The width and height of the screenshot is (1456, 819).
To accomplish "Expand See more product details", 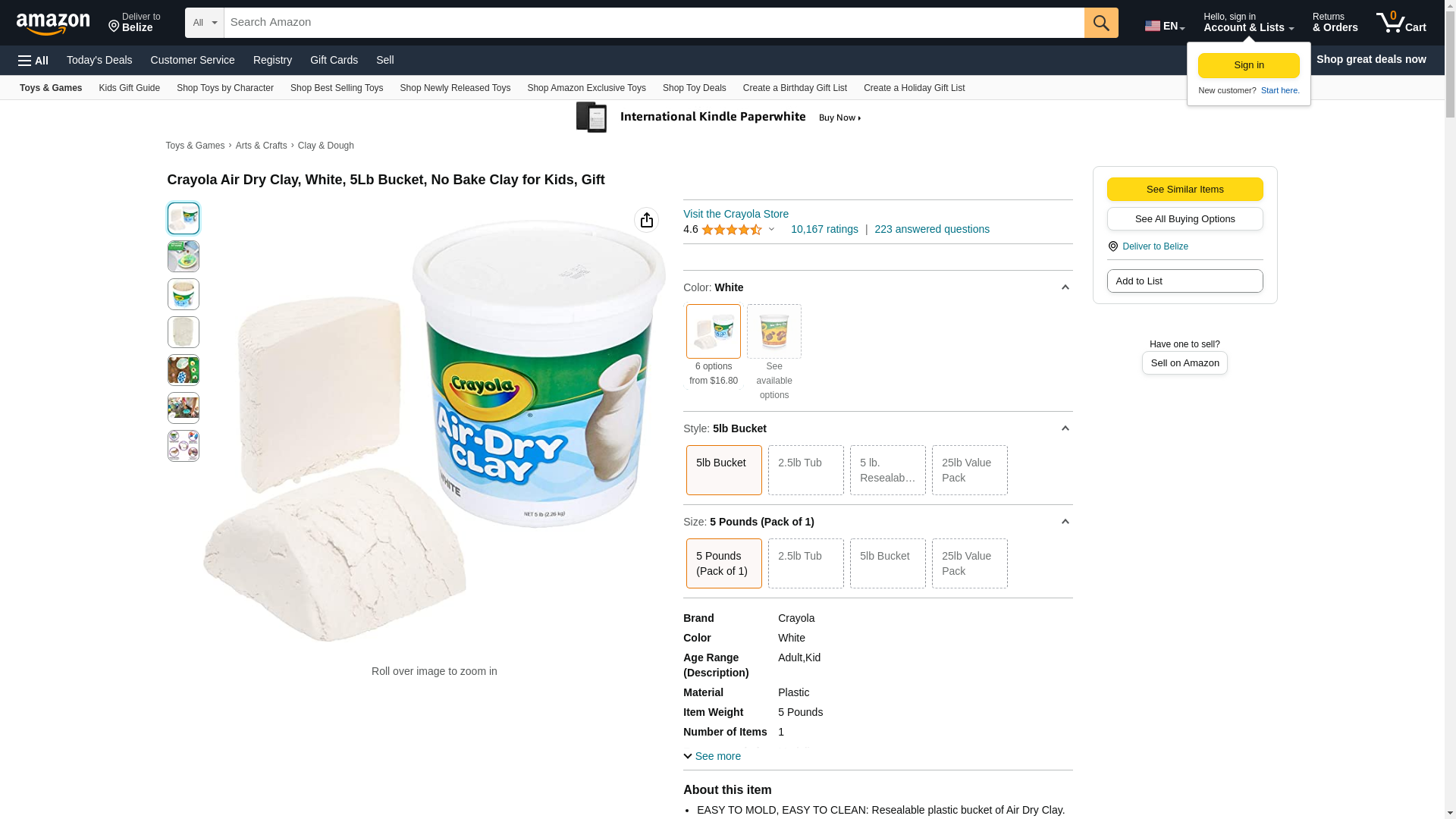I will coord(712,756).
